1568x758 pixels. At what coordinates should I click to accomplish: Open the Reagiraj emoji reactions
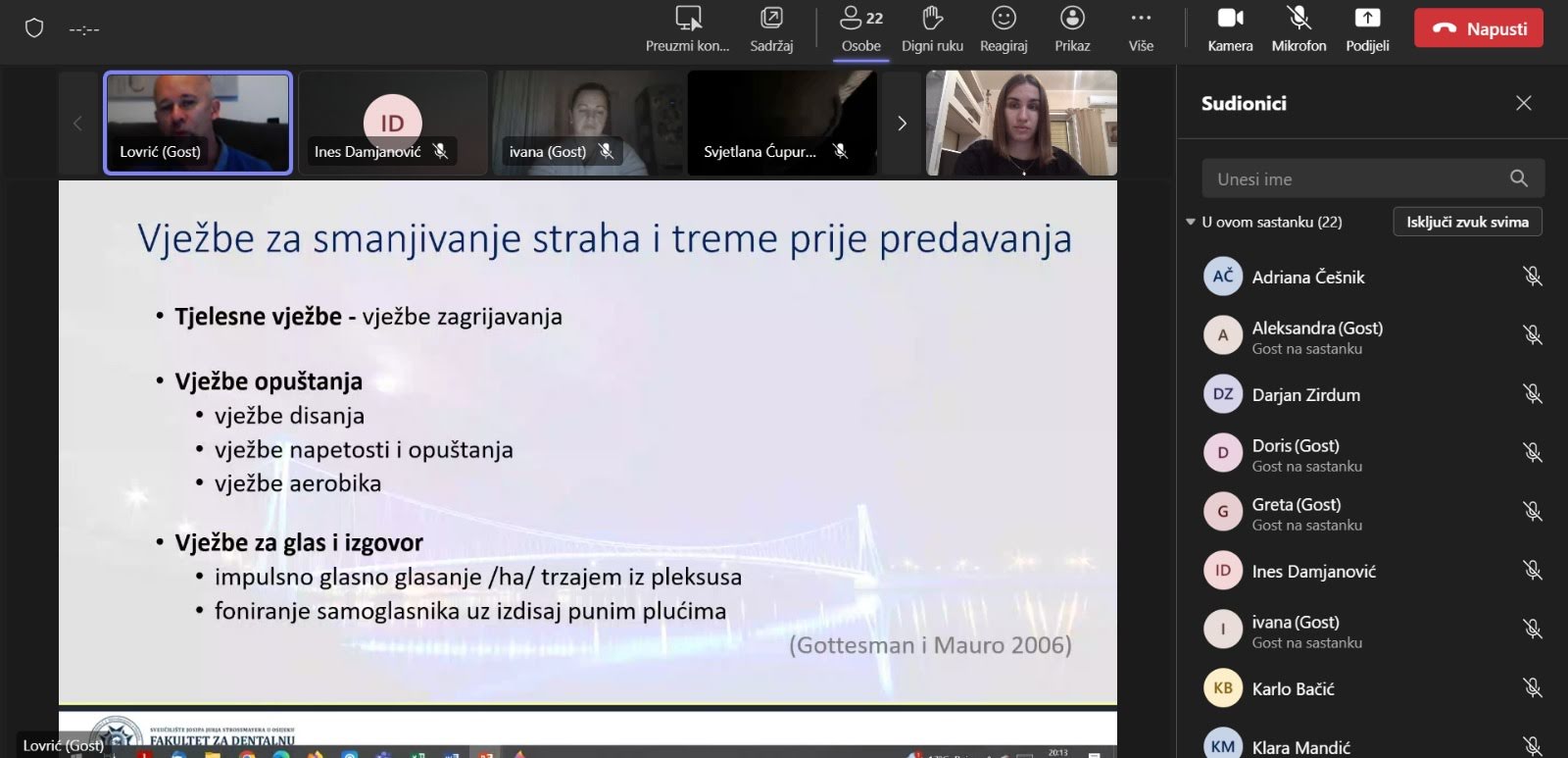pos(1004,19)
